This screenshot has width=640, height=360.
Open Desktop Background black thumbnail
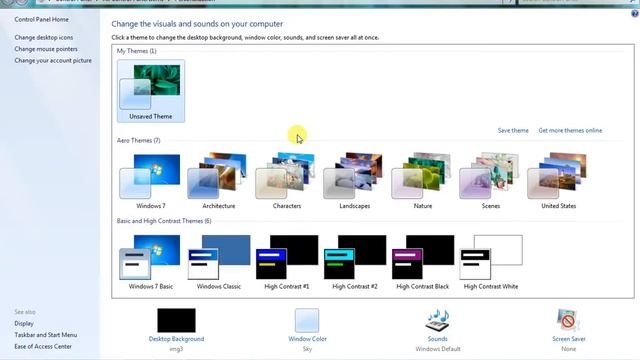point(176,320)
